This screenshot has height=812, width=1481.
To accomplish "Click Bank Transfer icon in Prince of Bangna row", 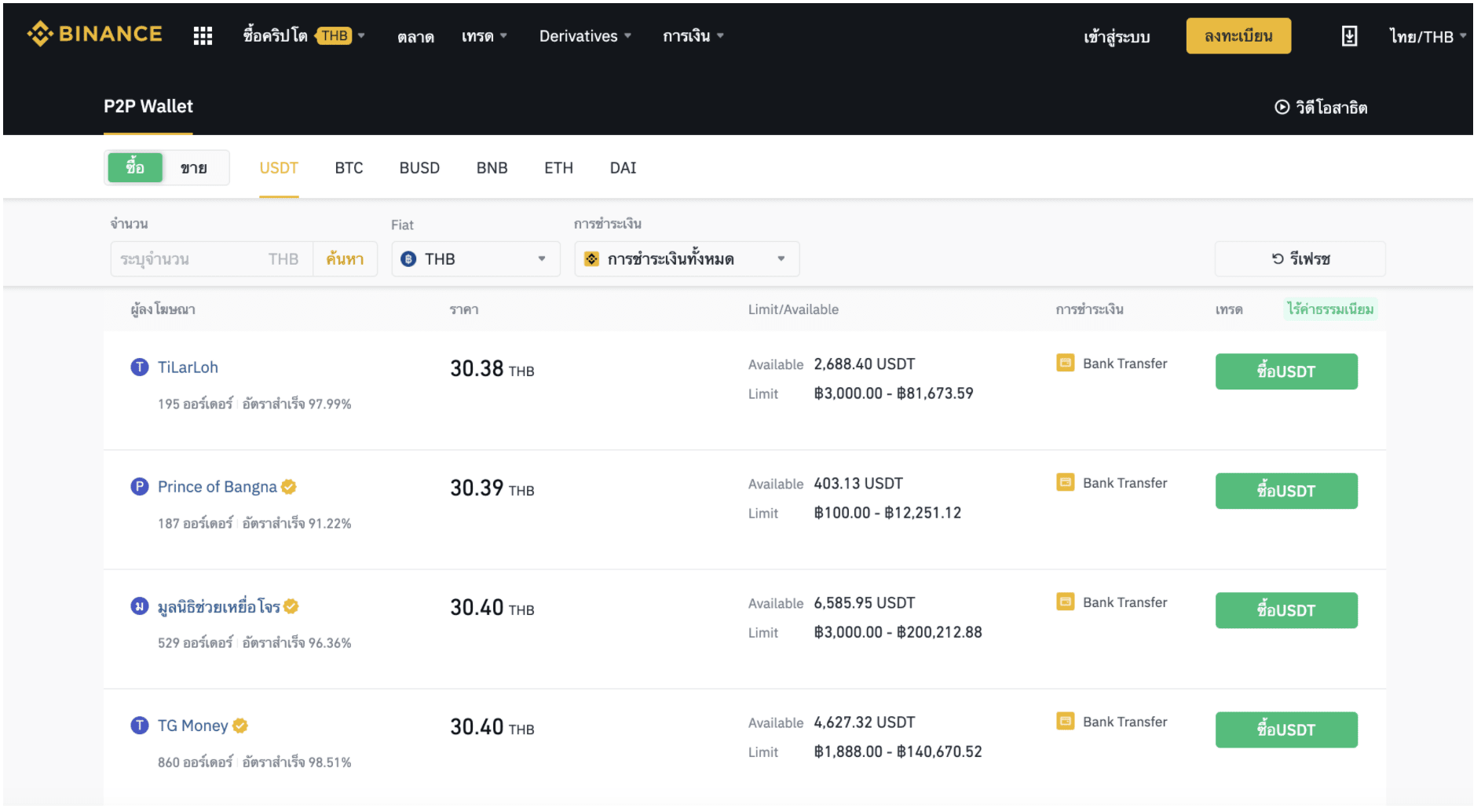I will (x=1065, y=482).
